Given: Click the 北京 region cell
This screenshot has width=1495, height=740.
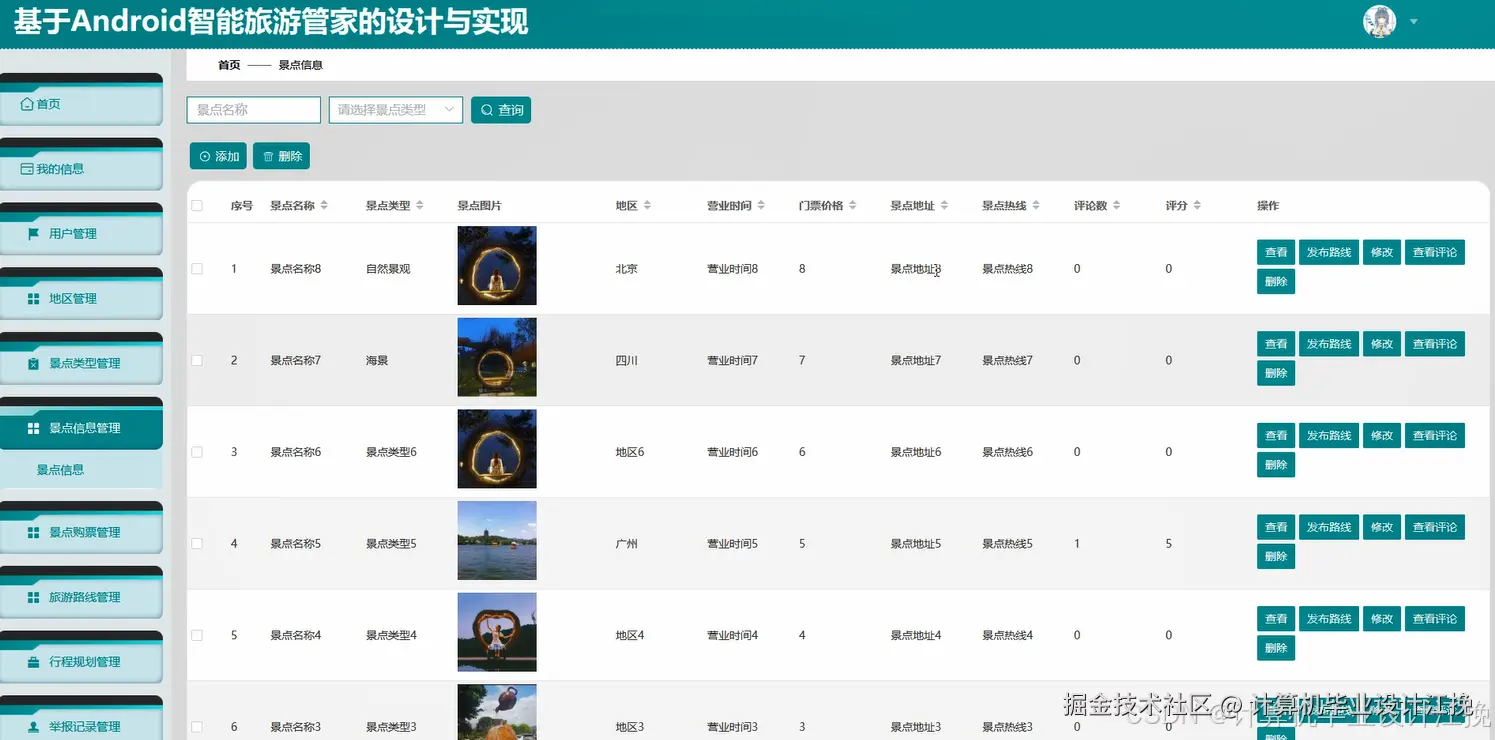Looking at the screenshot, I should (627, 269).
